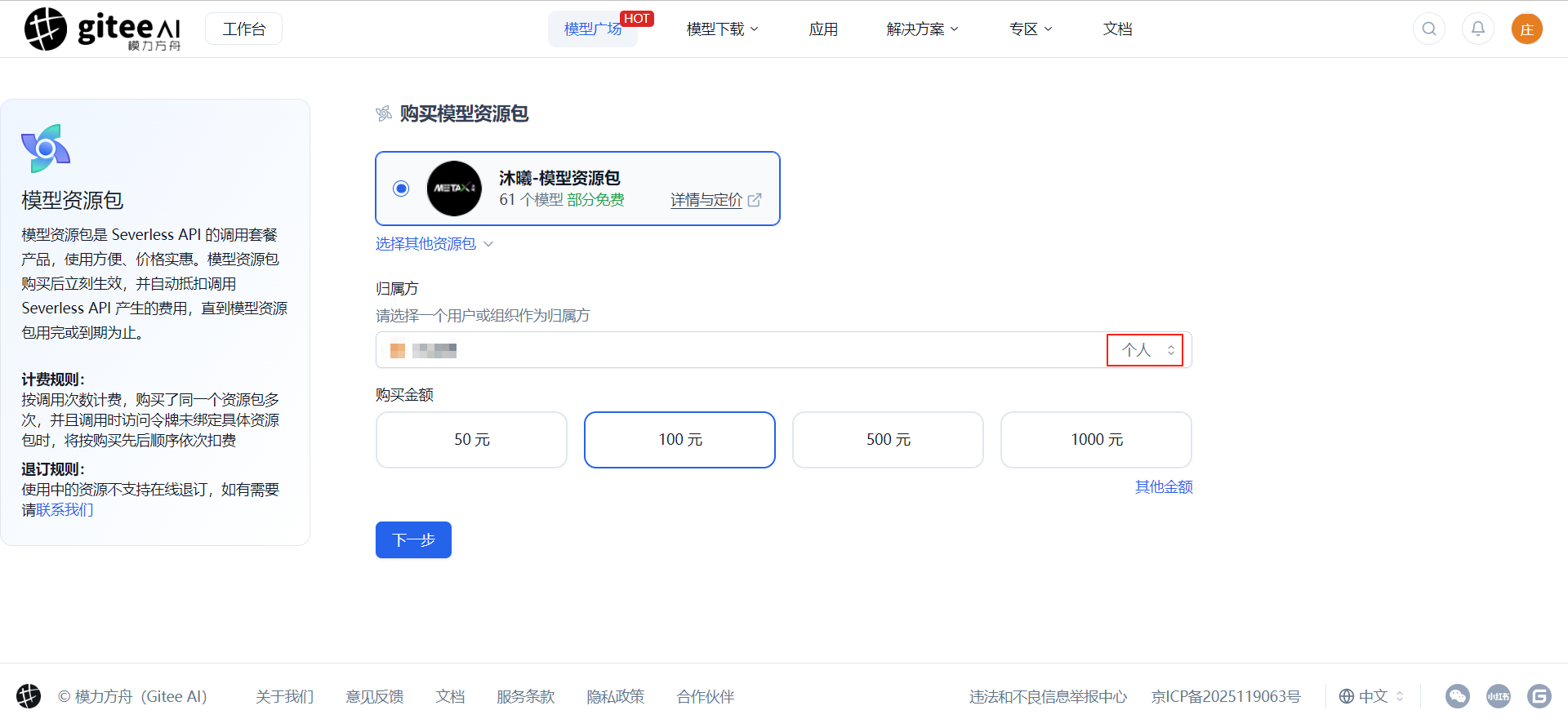Click the external link icon beside 详情与定价
Screen dimensions: 1568x728
pyautogui.click(x=755, y=200)
